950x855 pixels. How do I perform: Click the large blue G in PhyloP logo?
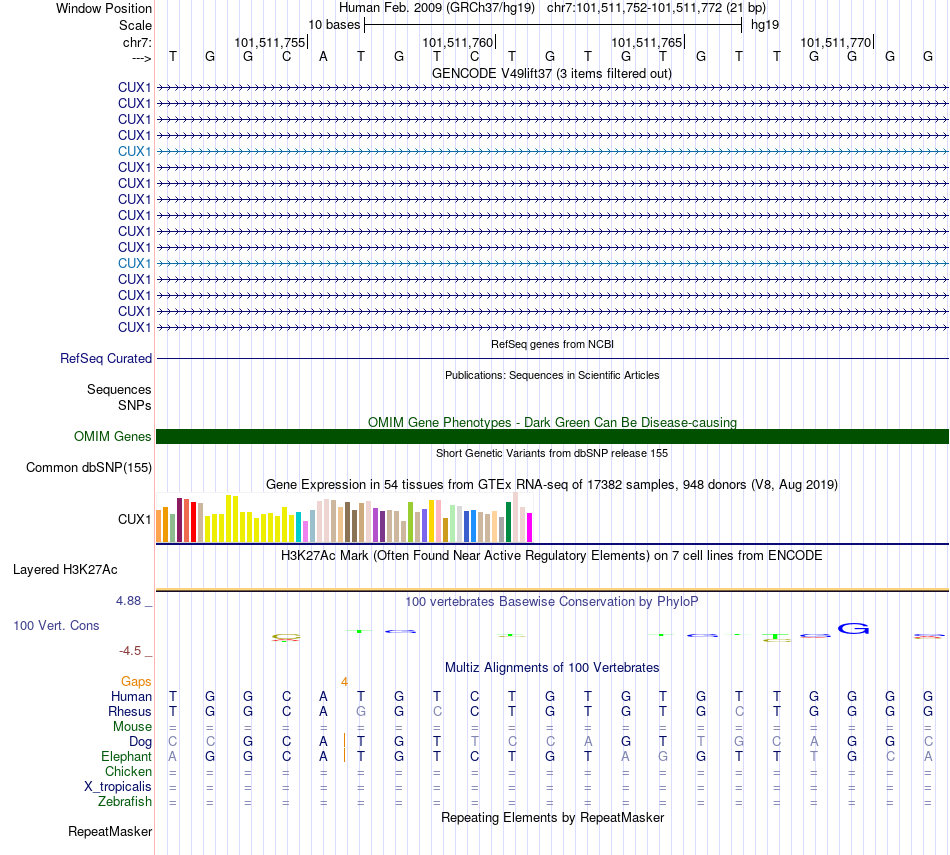click(853, 628)
